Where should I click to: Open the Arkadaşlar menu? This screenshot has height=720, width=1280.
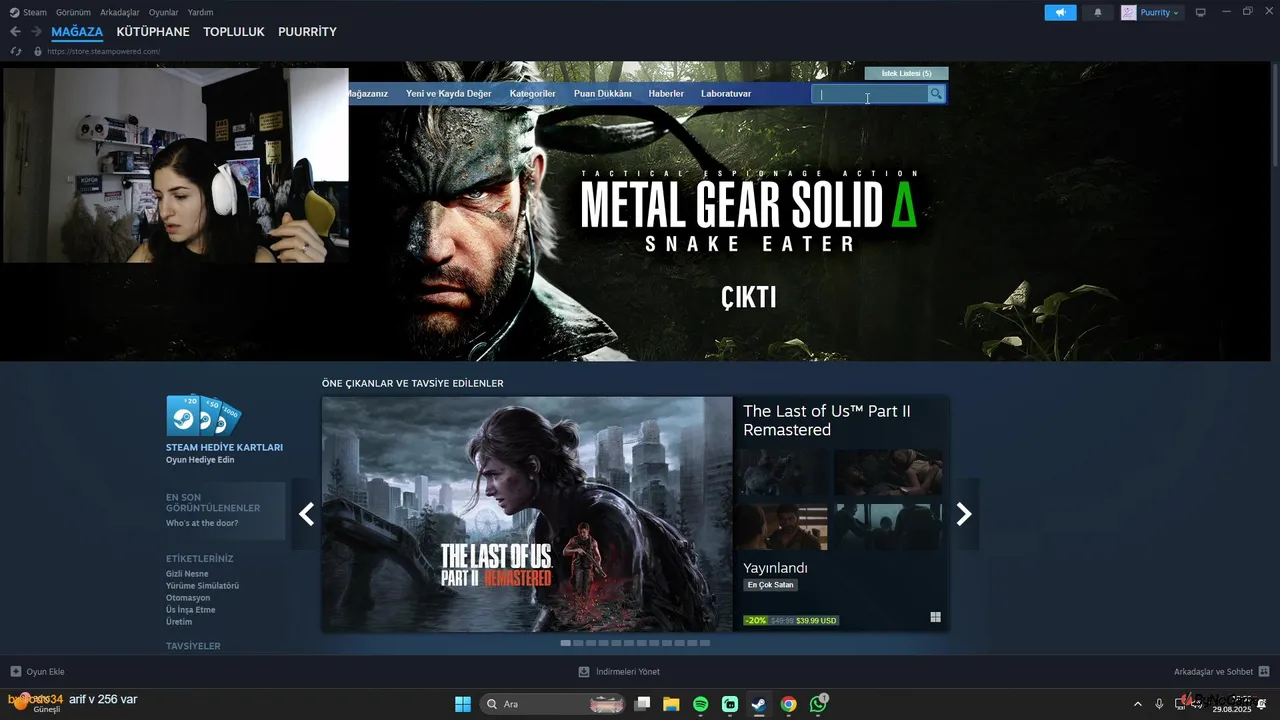point(119,12)
